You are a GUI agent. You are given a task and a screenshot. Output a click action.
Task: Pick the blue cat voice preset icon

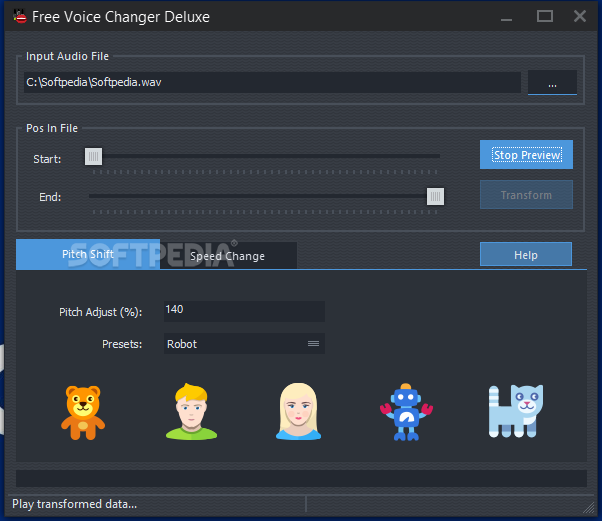(x=516, y=411)
